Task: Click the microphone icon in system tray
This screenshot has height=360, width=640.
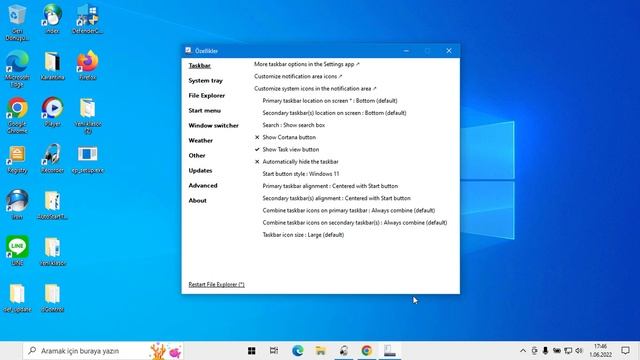Action: tap(545, 351)
